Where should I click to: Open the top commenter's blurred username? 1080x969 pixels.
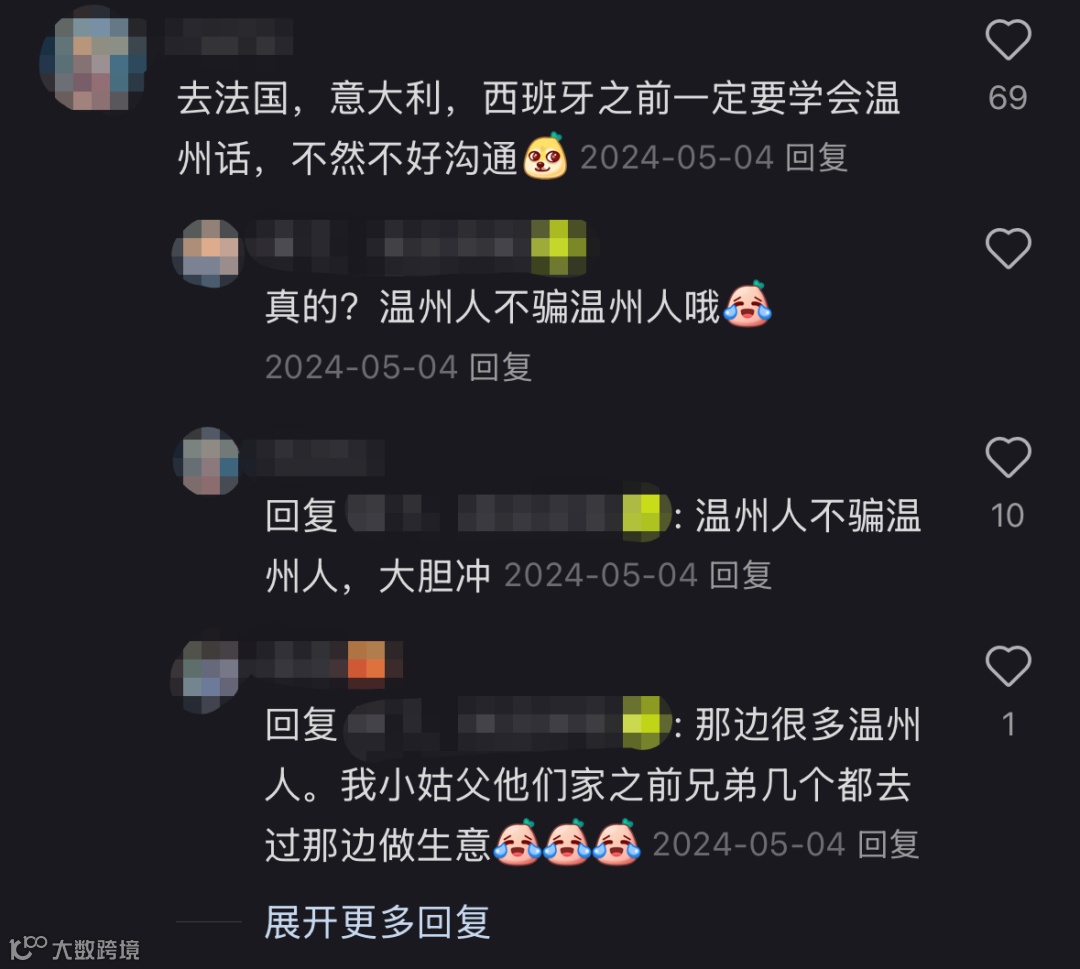pyautogui.click(x=229, y=37)
